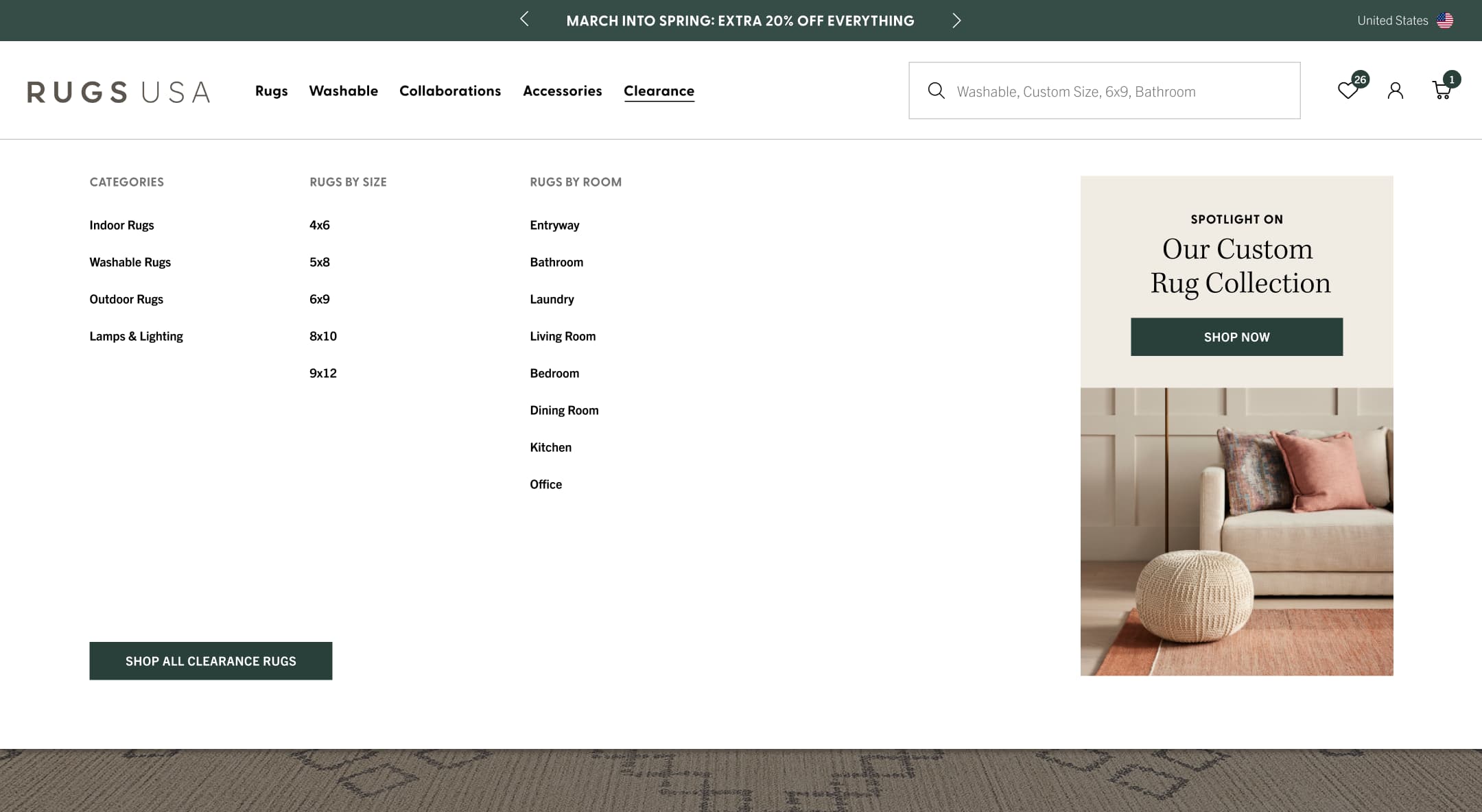The height and width of the screenshot is (812, 1482).
Task: Expand the Accessories menu
Action: pos(562,91)
